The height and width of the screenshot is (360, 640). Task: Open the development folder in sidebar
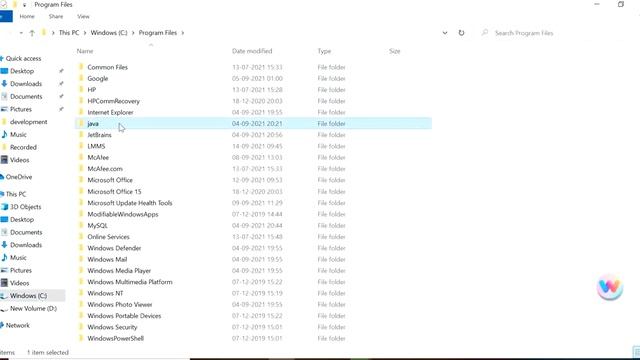click(29, 122)
